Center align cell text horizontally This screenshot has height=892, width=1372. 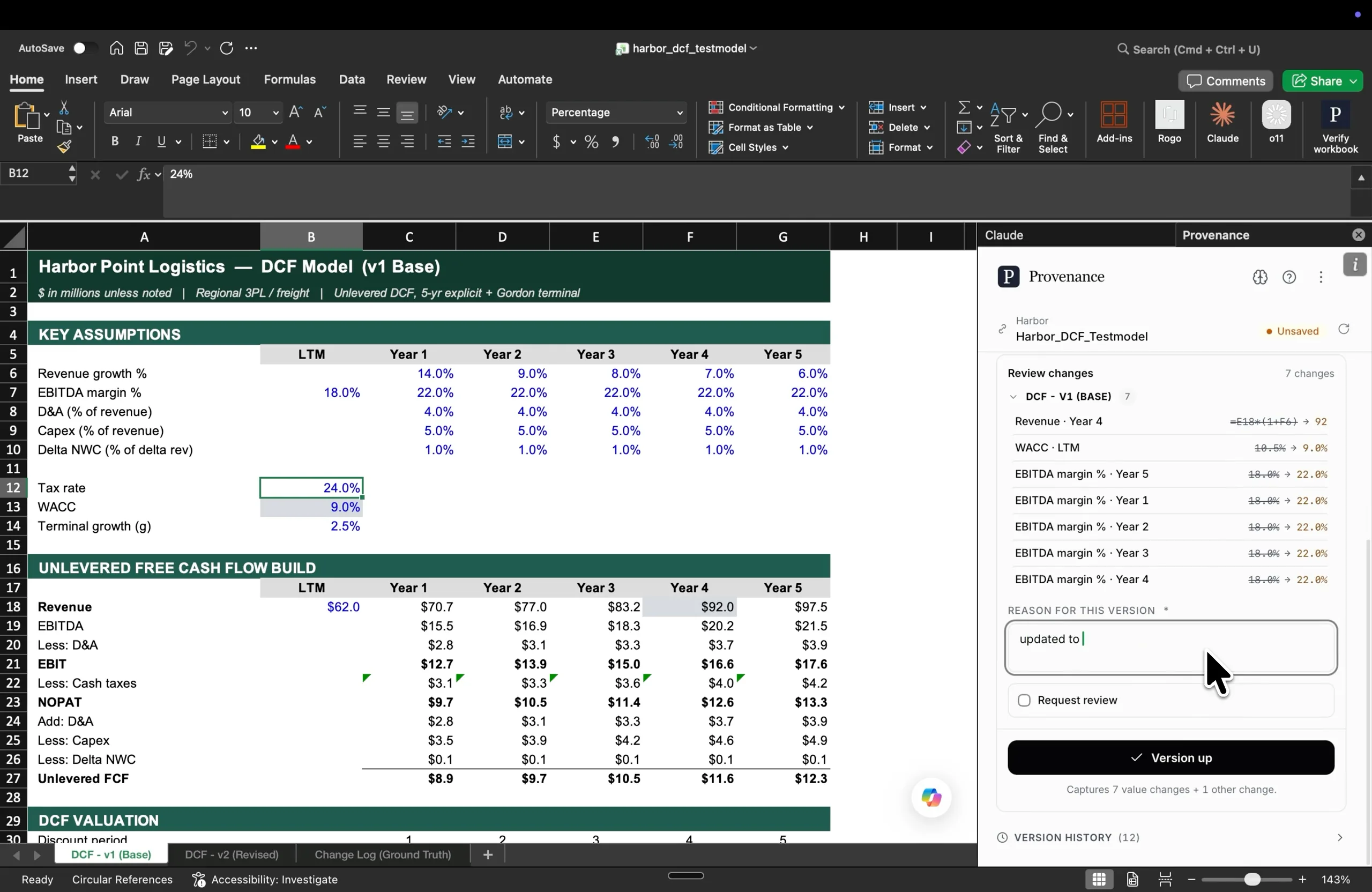384,142
